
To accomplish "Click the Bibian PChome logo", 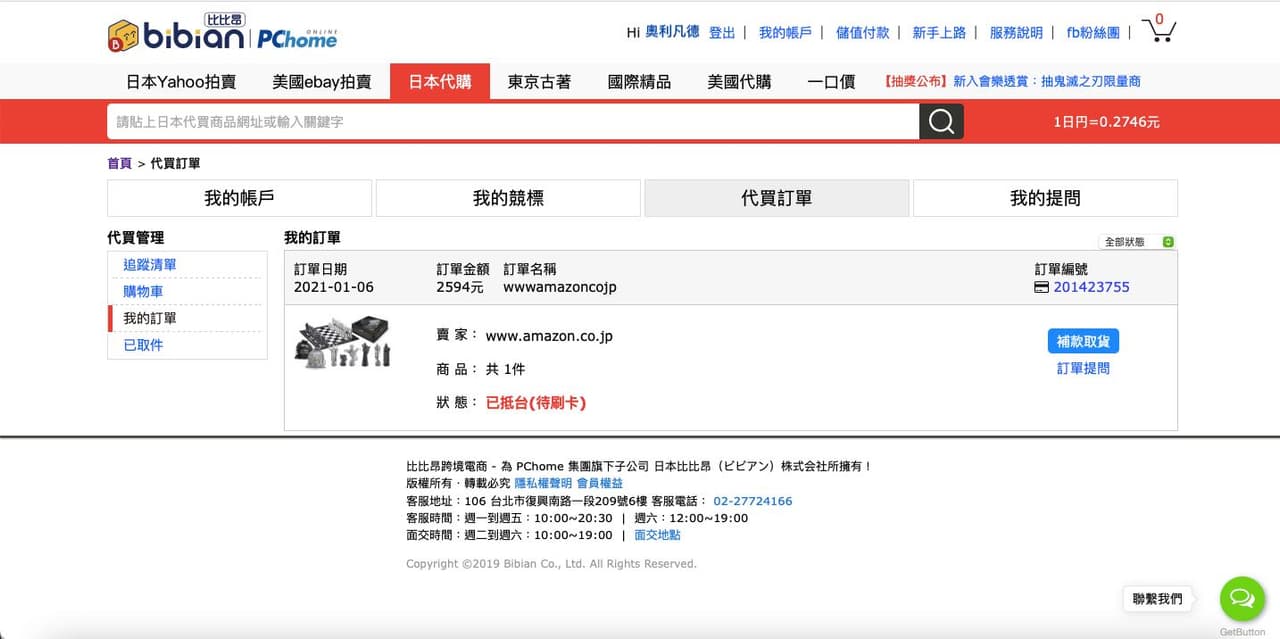I will (222, 32).
